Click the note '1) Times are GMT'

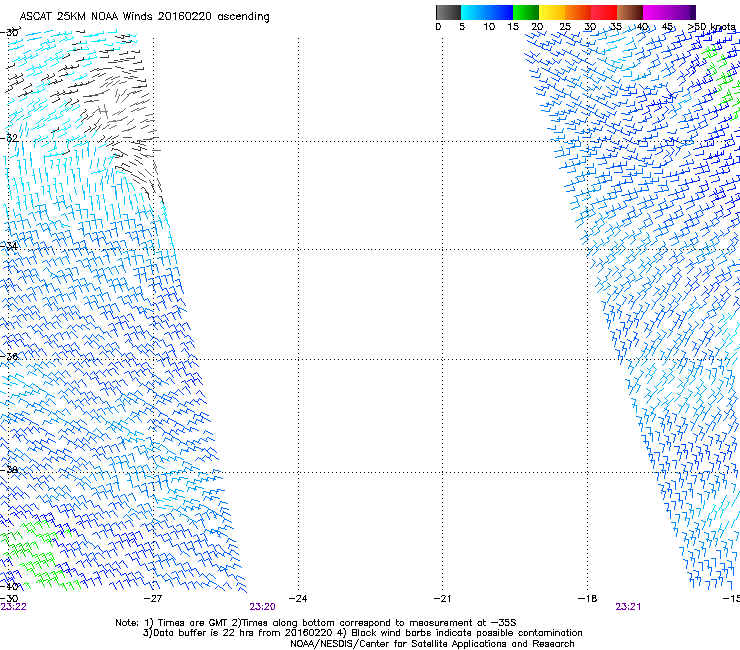pyautogui.click(x=186, y=623)
